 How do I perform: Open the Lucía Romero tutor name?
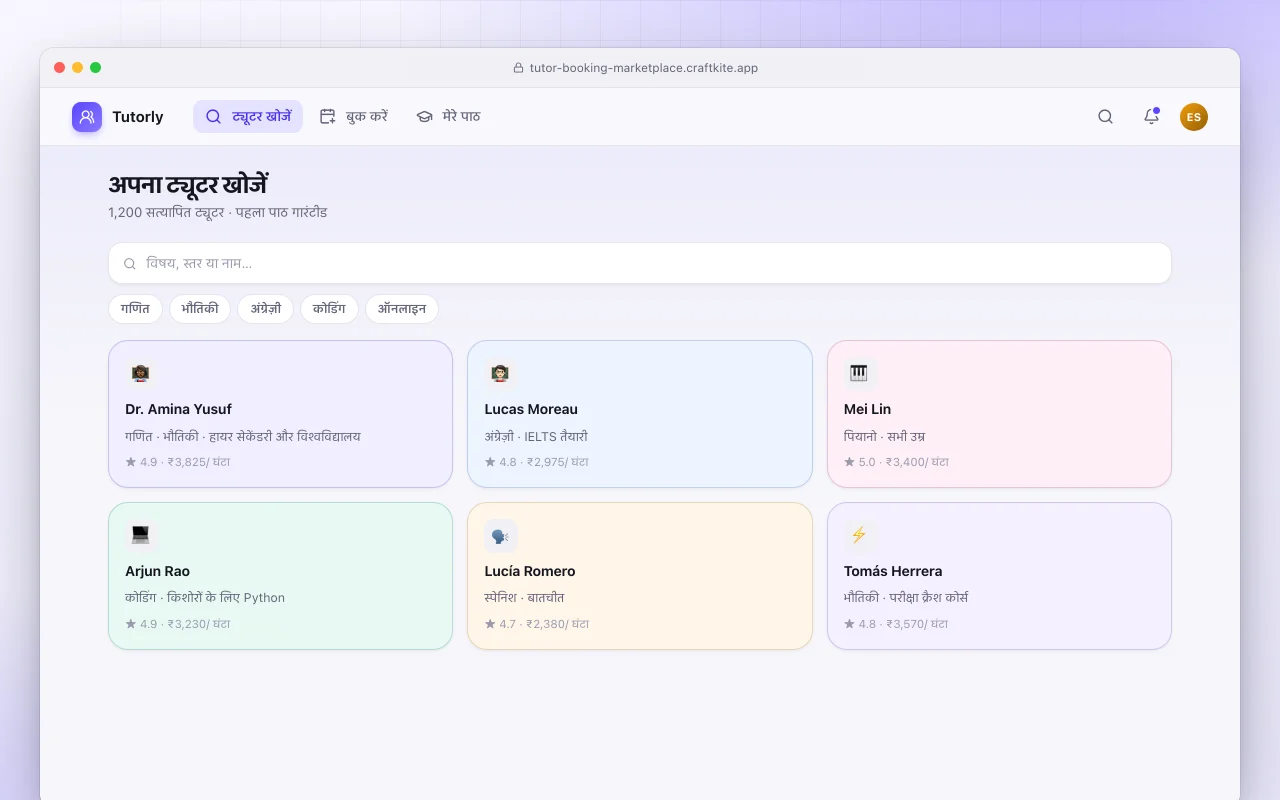[x=530, y=571]
